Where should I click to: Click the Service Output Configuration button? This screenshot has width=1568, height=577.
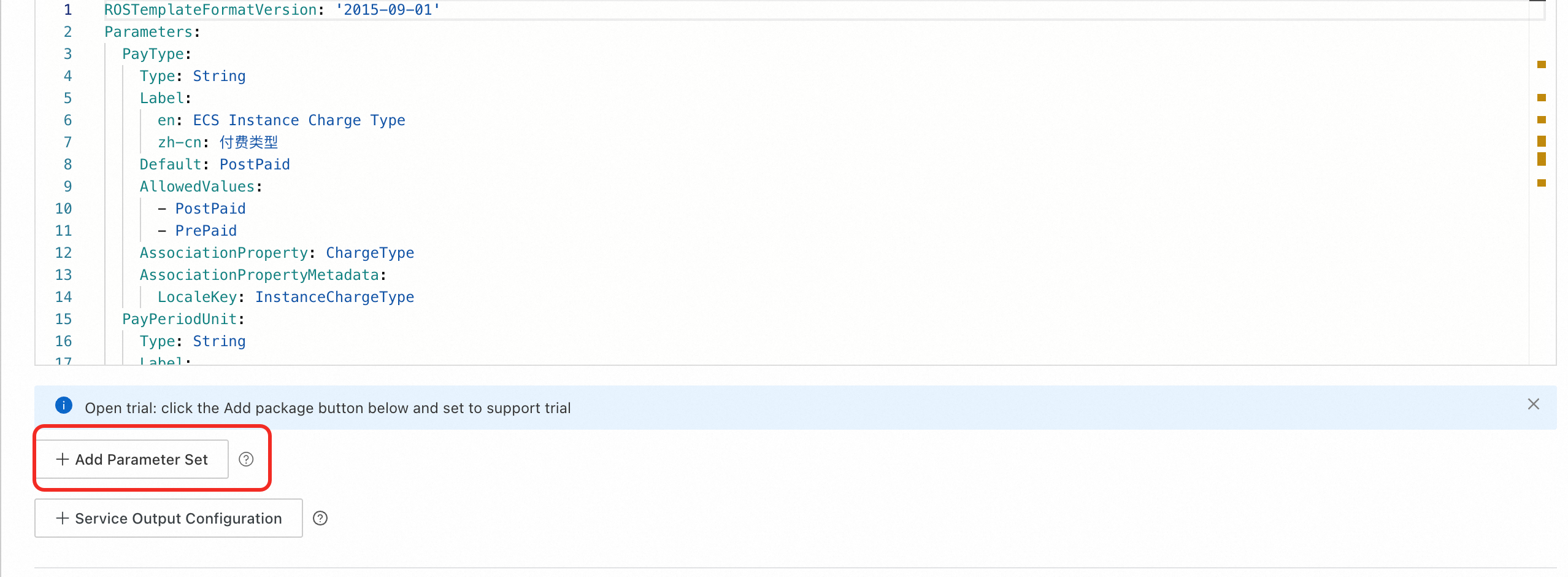click(169, 518)
